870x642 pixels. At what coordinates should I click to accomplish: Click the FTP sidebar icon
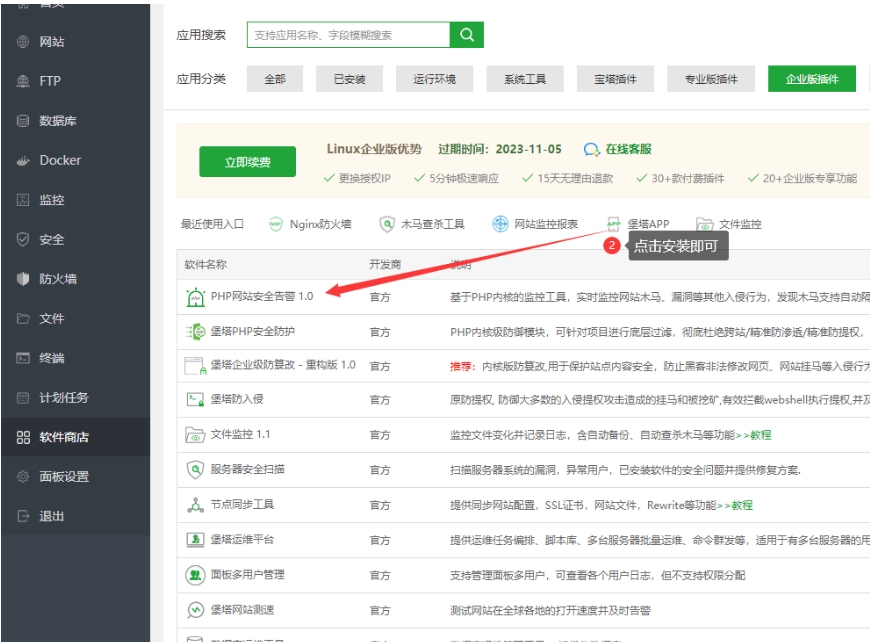coord(23,81)
